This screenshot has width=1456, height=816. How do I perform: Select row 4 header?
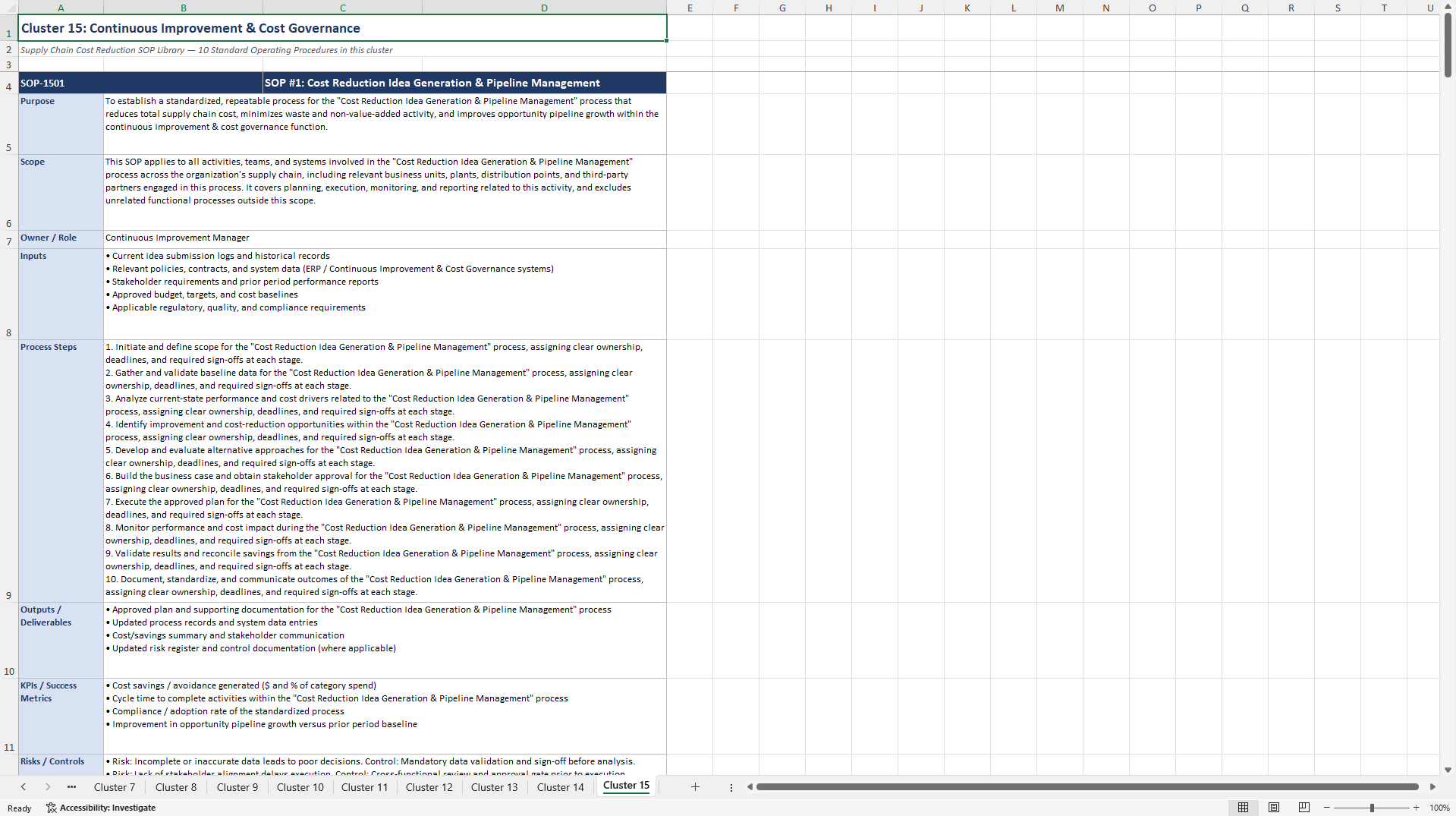click(9, 83)
